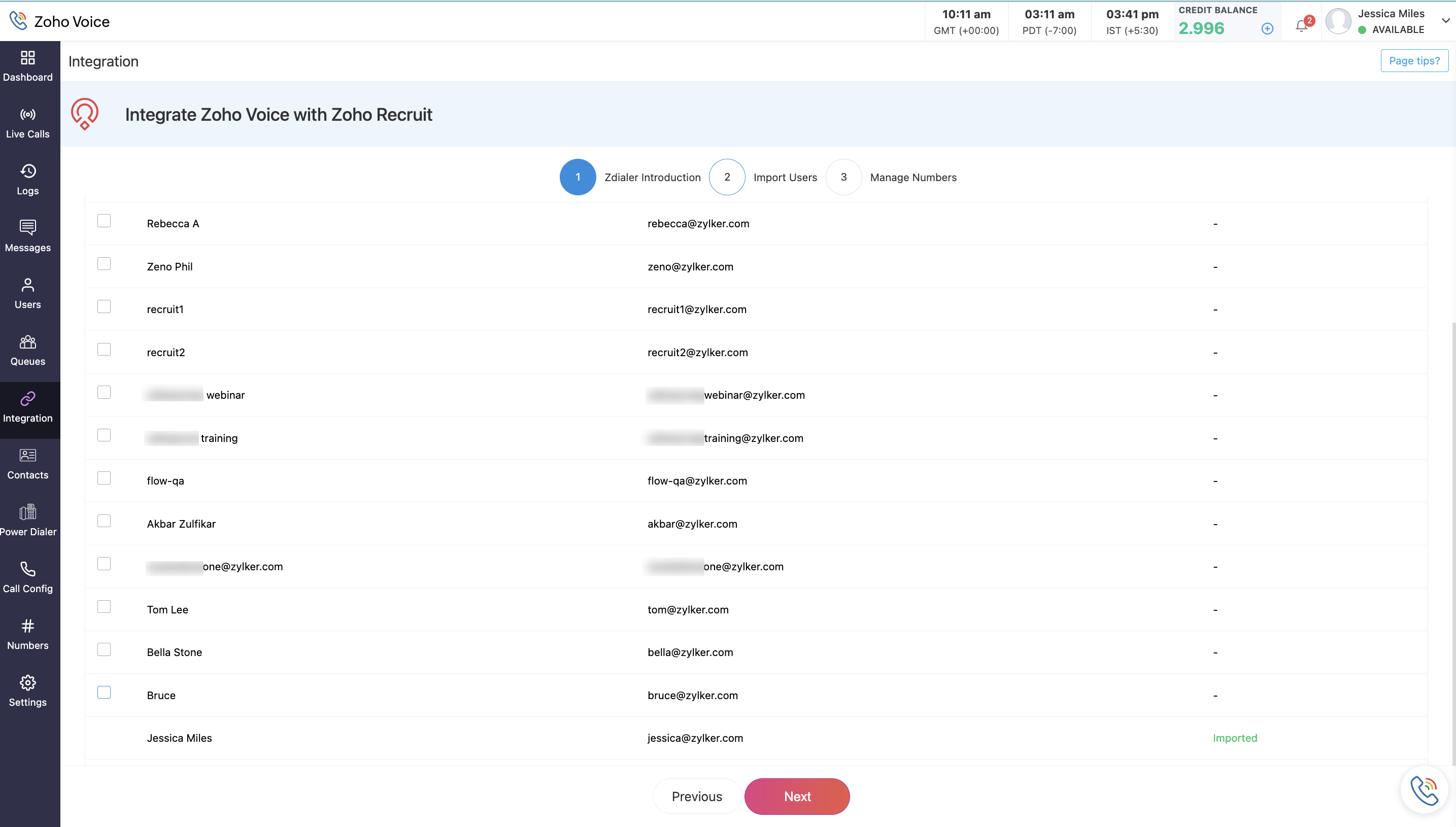1456x827 pixels.
Task: Tick the Akbar Zulfikar checkbox
Action: (104, 521)
